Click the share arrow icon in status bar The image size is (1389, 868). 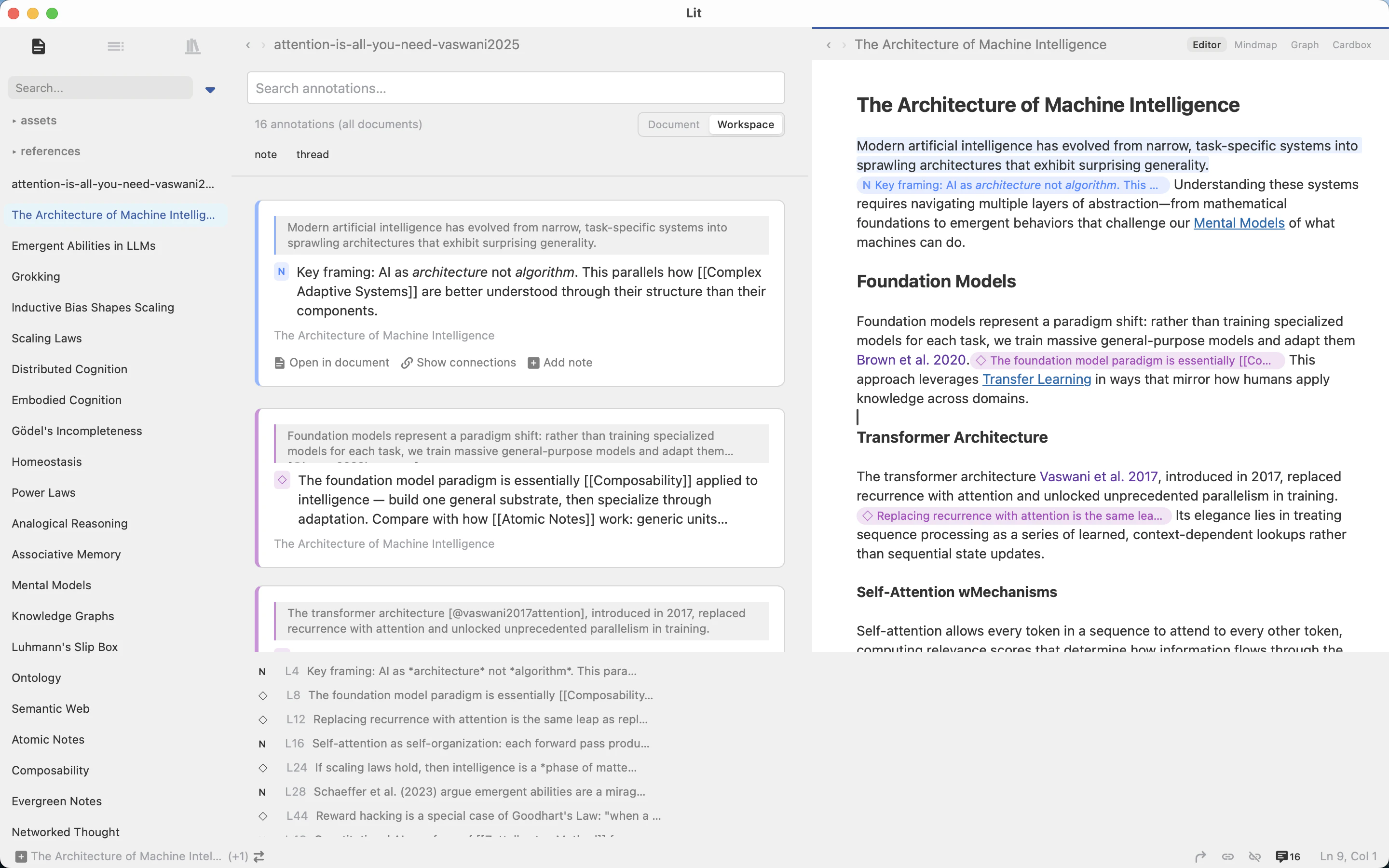pos(1200,856)
